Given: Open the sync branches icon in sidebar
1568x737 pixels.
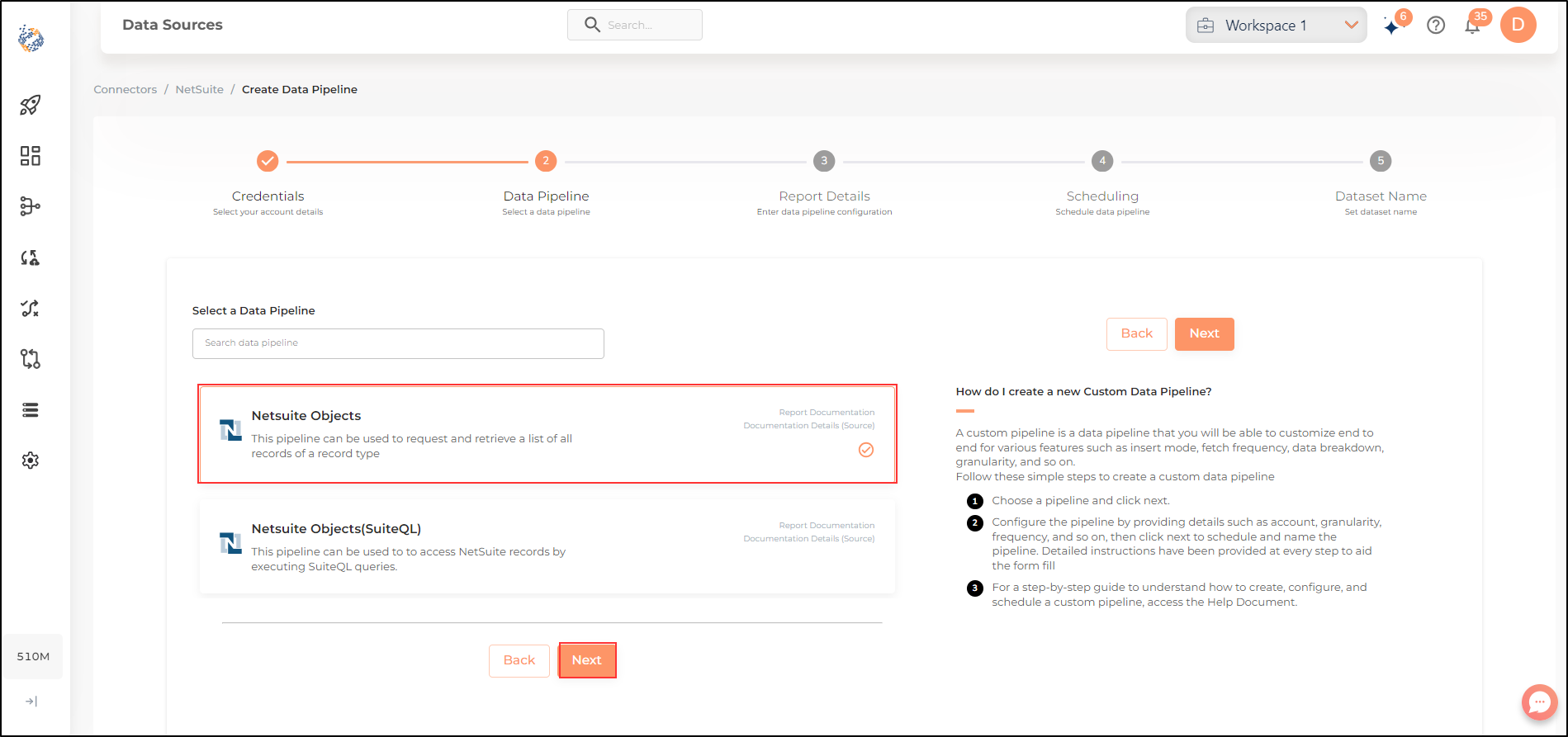Looking at the screenshot, I should (x=31, y=359).
